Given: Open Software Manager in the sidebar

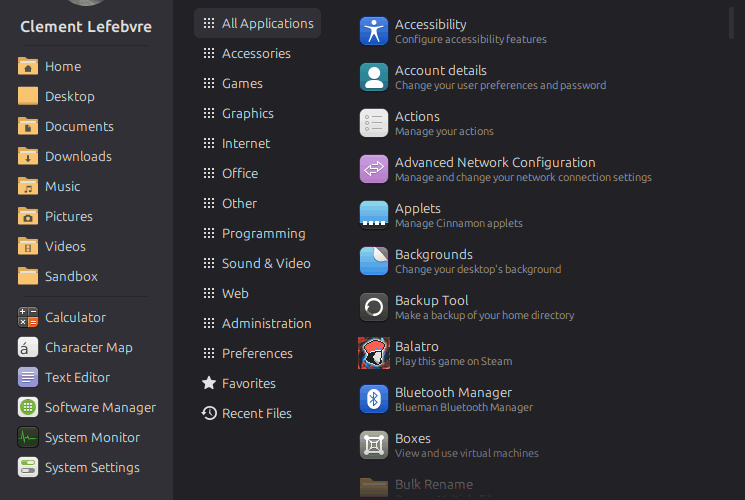Looking at the screenshot, I should click(100, 407).
